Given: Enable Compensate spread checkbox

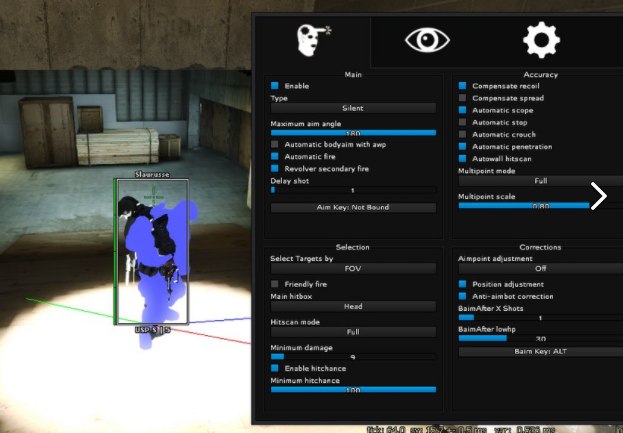Looking at the screenshot, I should coord(462,98).
